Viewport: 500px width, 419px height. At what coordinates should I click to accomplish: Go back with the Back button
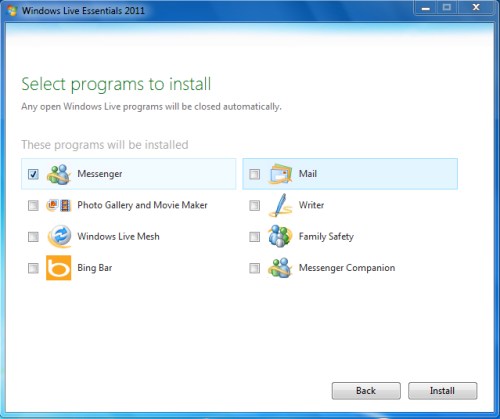click(x=366, y=391)
